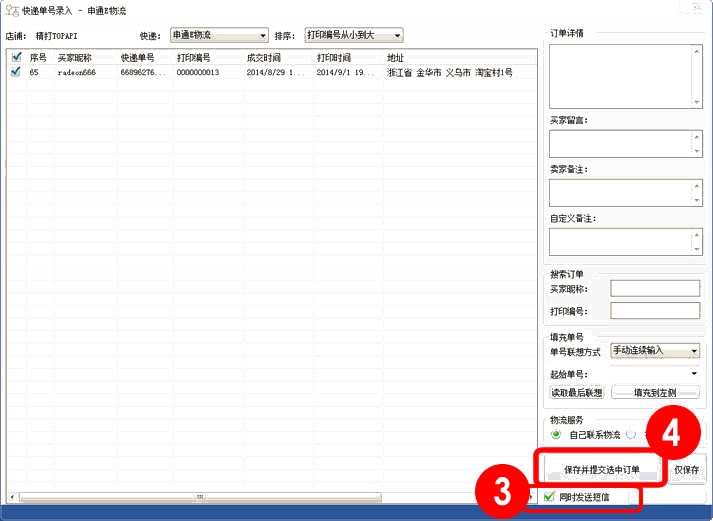Sort by the 地址 column header
This screenshot has height=521, width=713.
[x=395, y=58]
